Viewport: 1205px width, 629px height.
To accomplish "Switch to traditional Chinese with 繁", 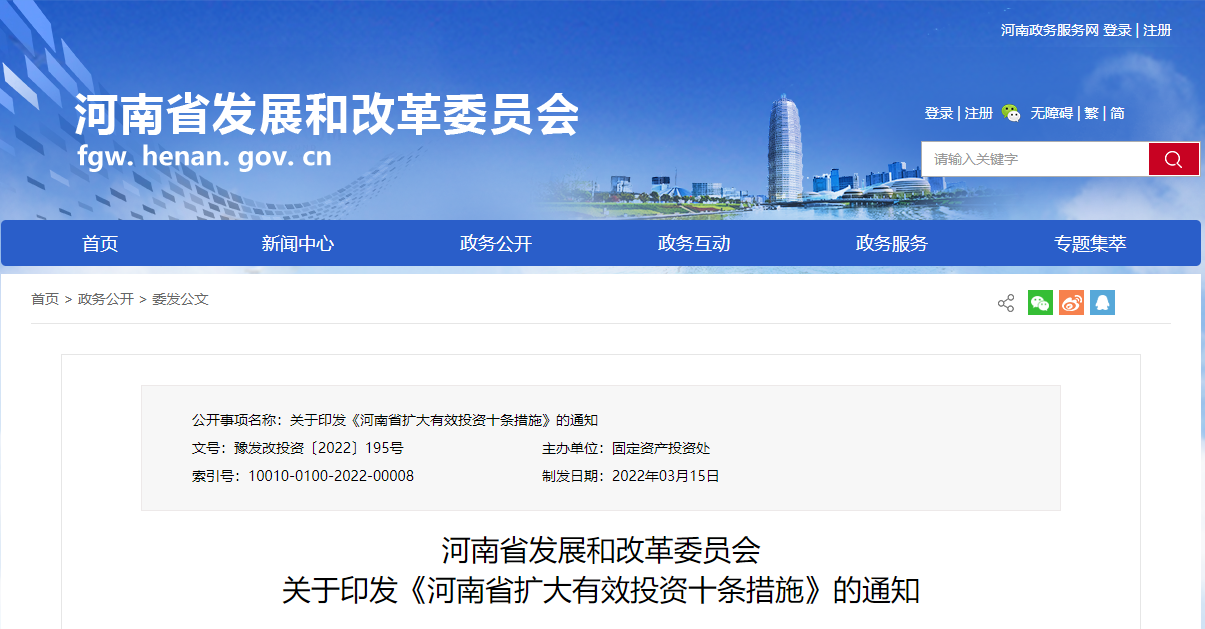I will pyautogui.click(x=1091, y=113).
